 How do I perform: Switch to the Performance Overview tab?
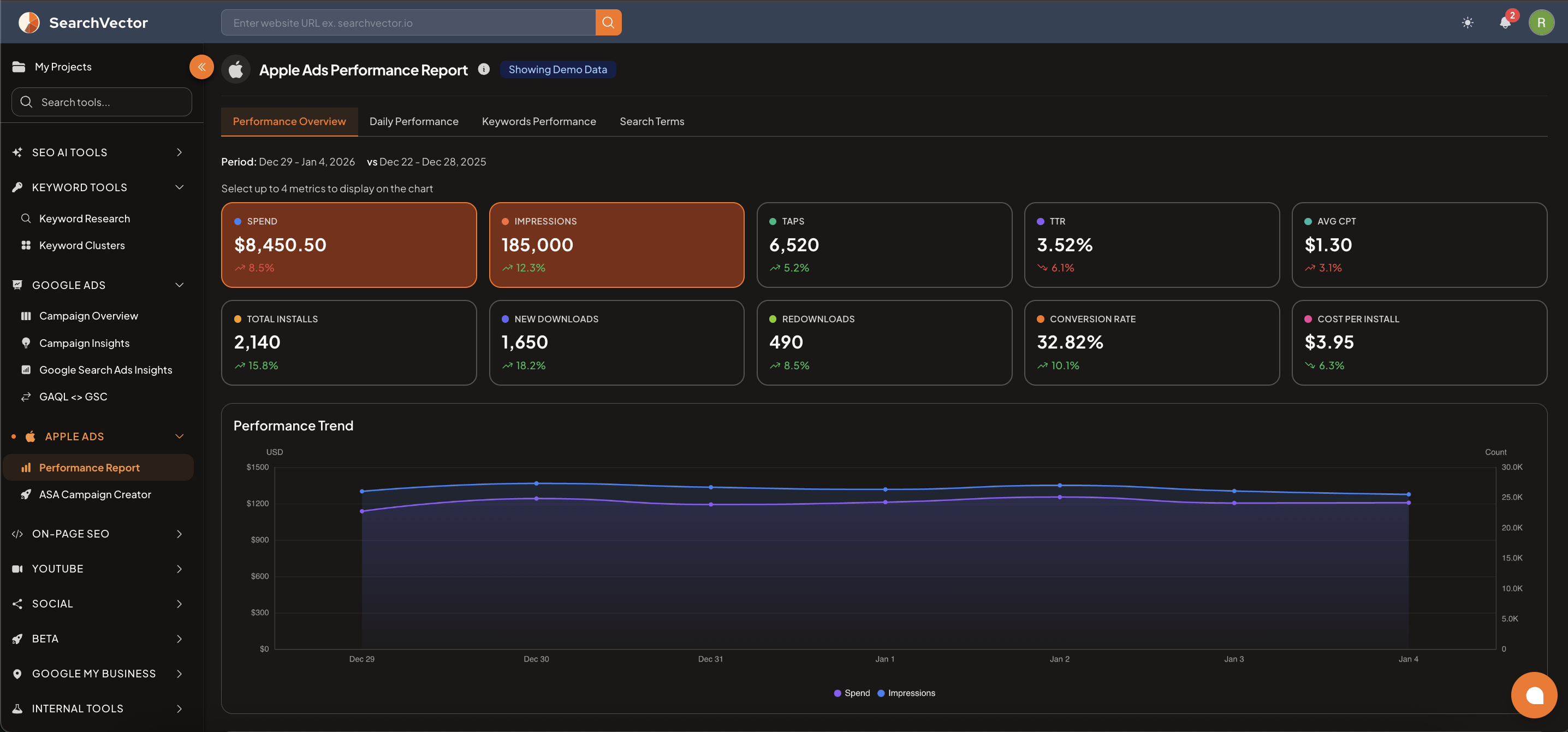289,122
